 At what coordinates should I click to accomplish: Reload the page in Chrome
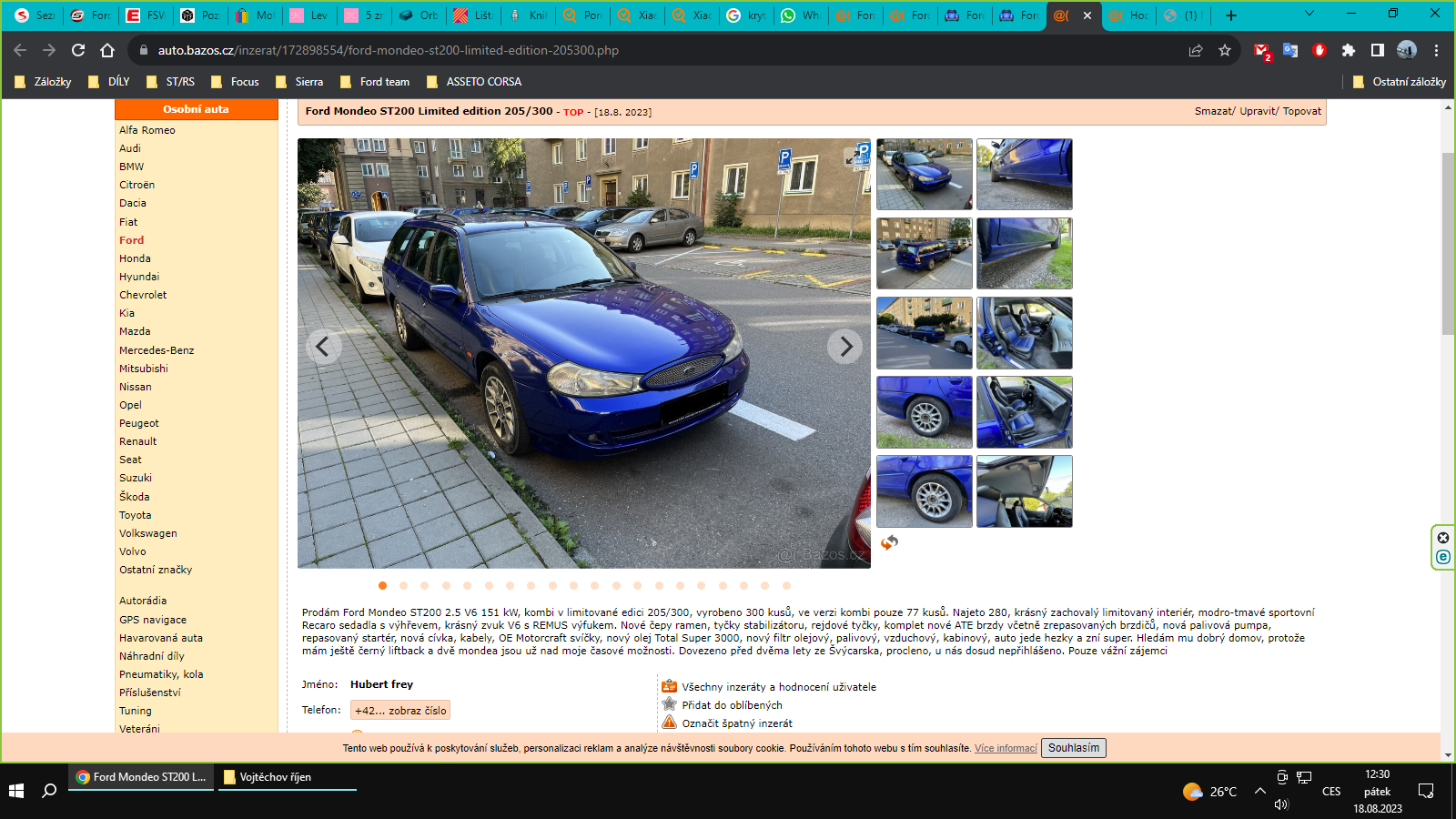(78, 50)
